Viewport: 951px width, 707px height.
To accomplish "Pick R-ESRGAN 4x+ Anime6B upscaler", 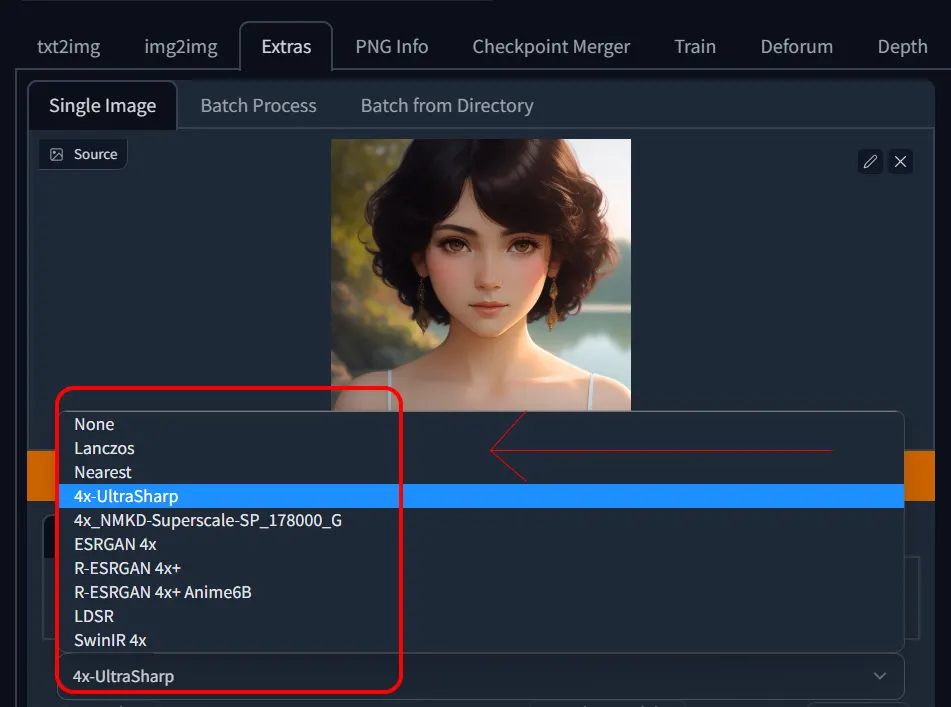I will (x=482, y=592).
